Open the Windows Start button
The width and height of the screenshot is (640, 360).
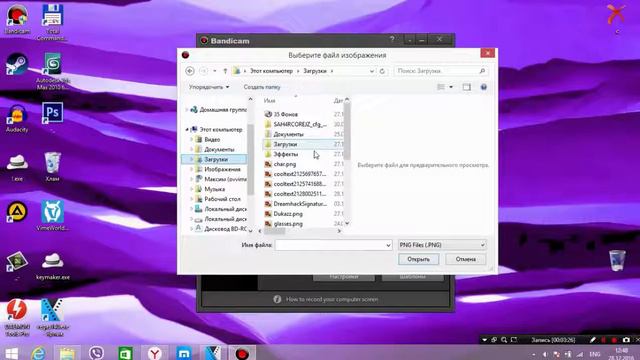[x=11, y=353]
